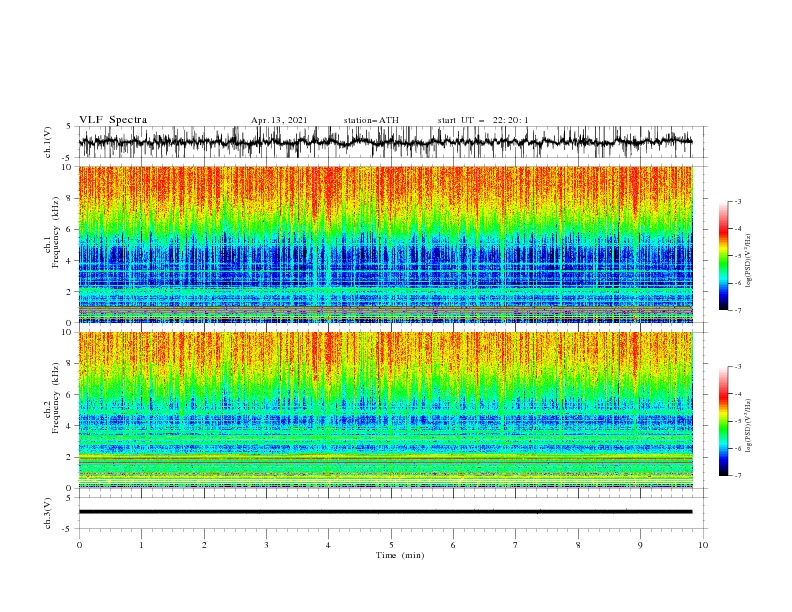This screenshot has height=612, width=792.
Task: Click the "Time (min)" axis title
Action: pos(400,555)
